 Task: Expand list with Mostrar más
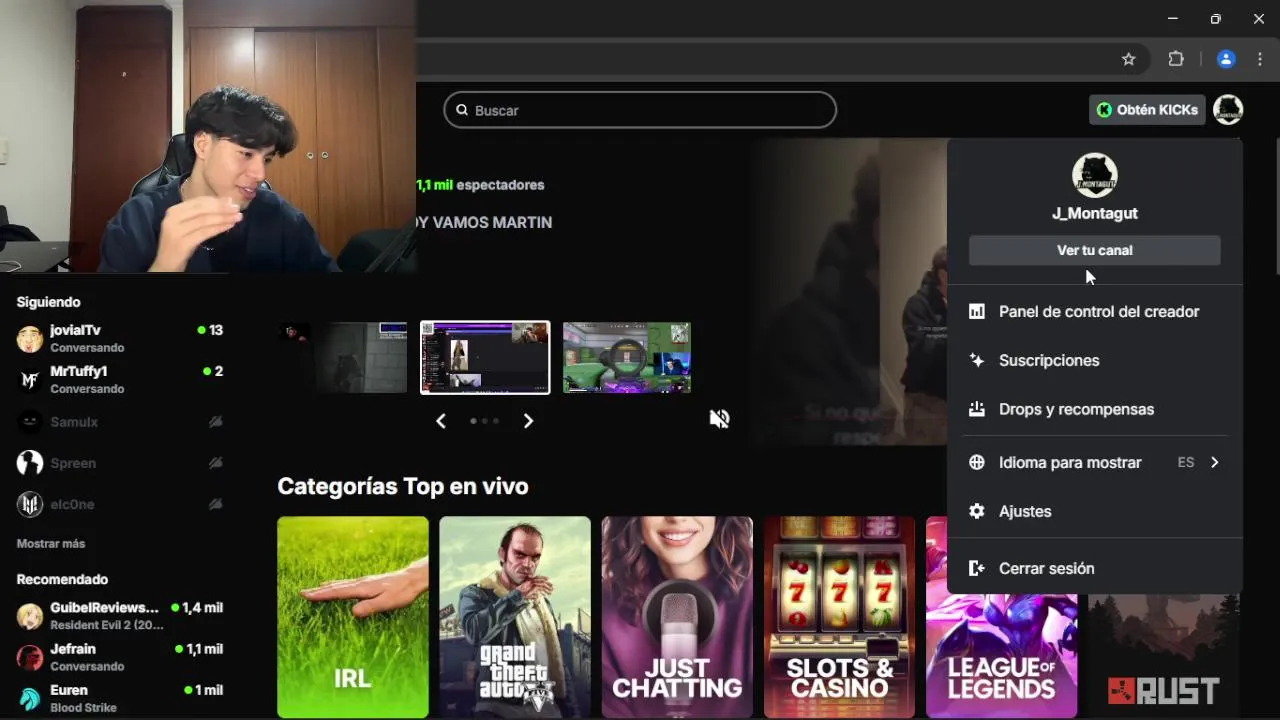pos(51,544)
